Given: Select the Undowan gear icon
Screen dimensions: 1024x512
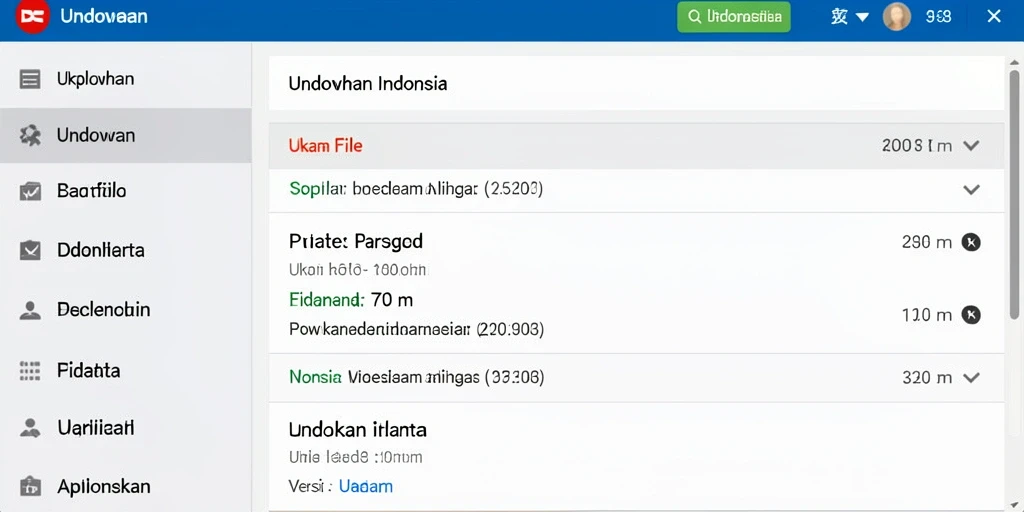Looking at the screenshot, I should click(30, 136).
